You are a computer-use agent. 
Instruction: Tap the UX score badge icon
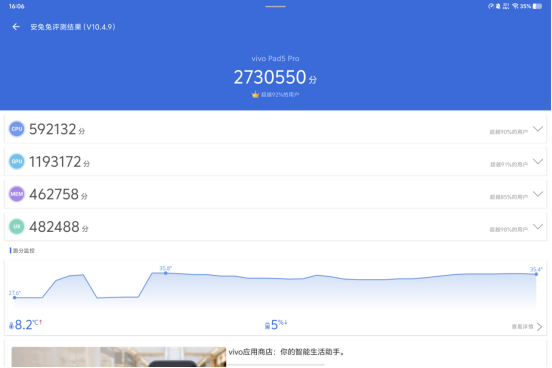coord(17,226)
